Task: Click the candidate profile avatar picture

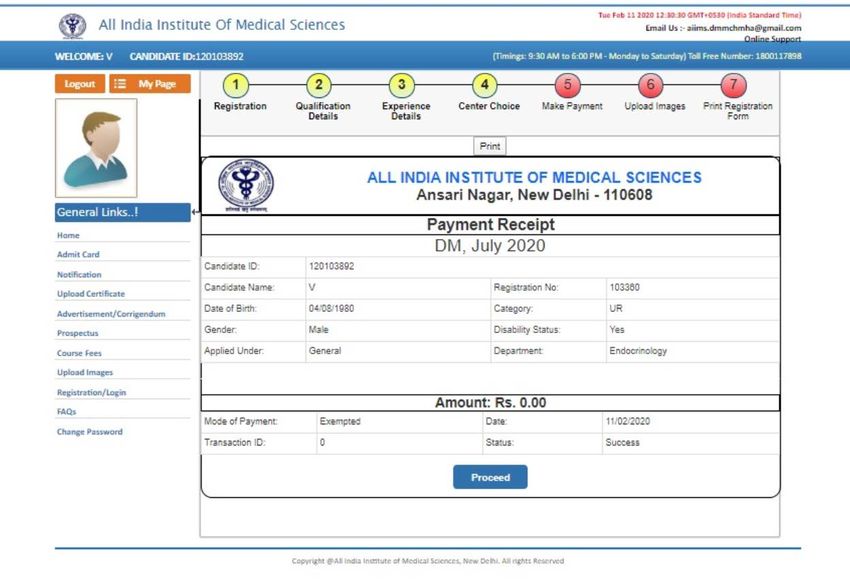Action: [96, 148]
